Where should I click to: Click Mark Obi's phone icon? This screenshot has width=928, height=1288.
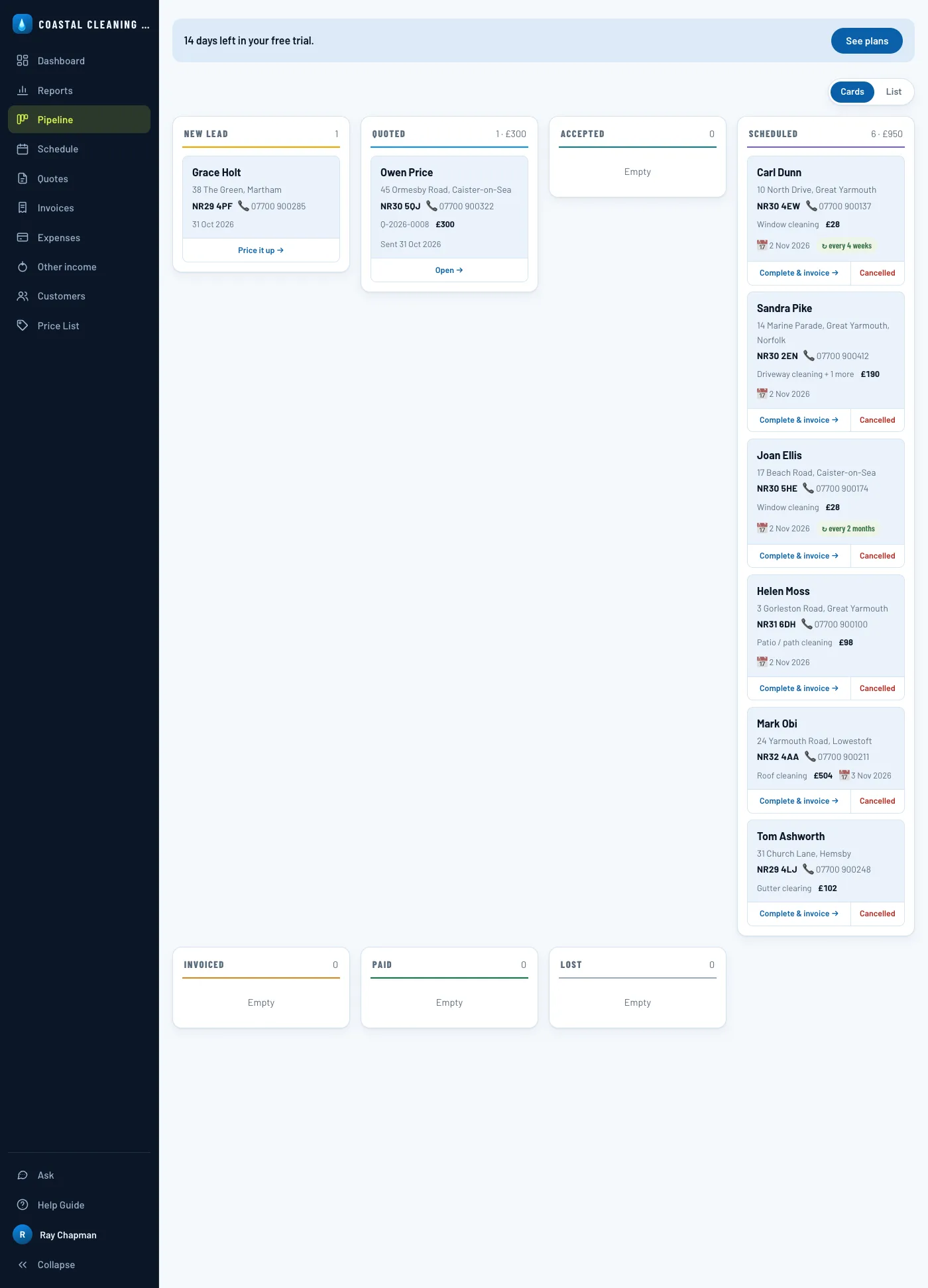tap(810, 757)
